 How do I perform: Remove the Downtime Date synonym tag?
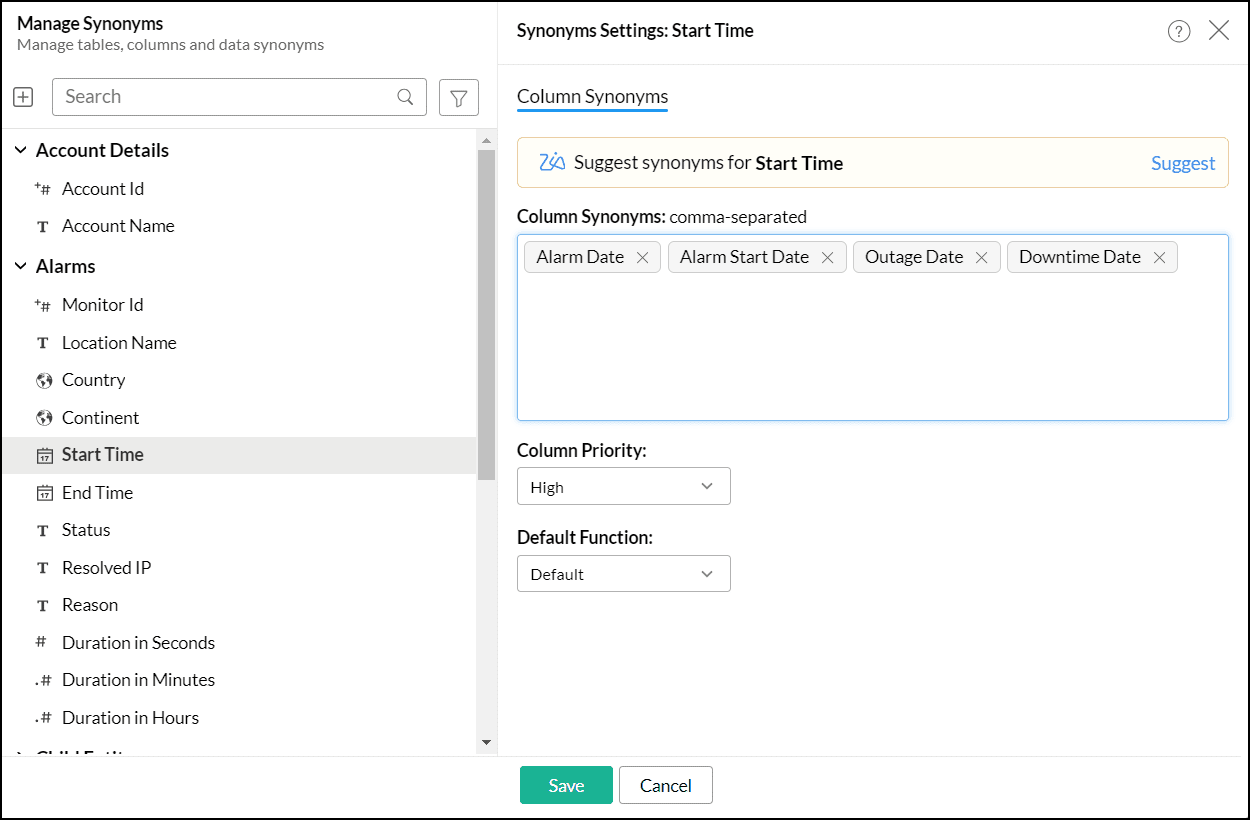(x=1160, y=258)
